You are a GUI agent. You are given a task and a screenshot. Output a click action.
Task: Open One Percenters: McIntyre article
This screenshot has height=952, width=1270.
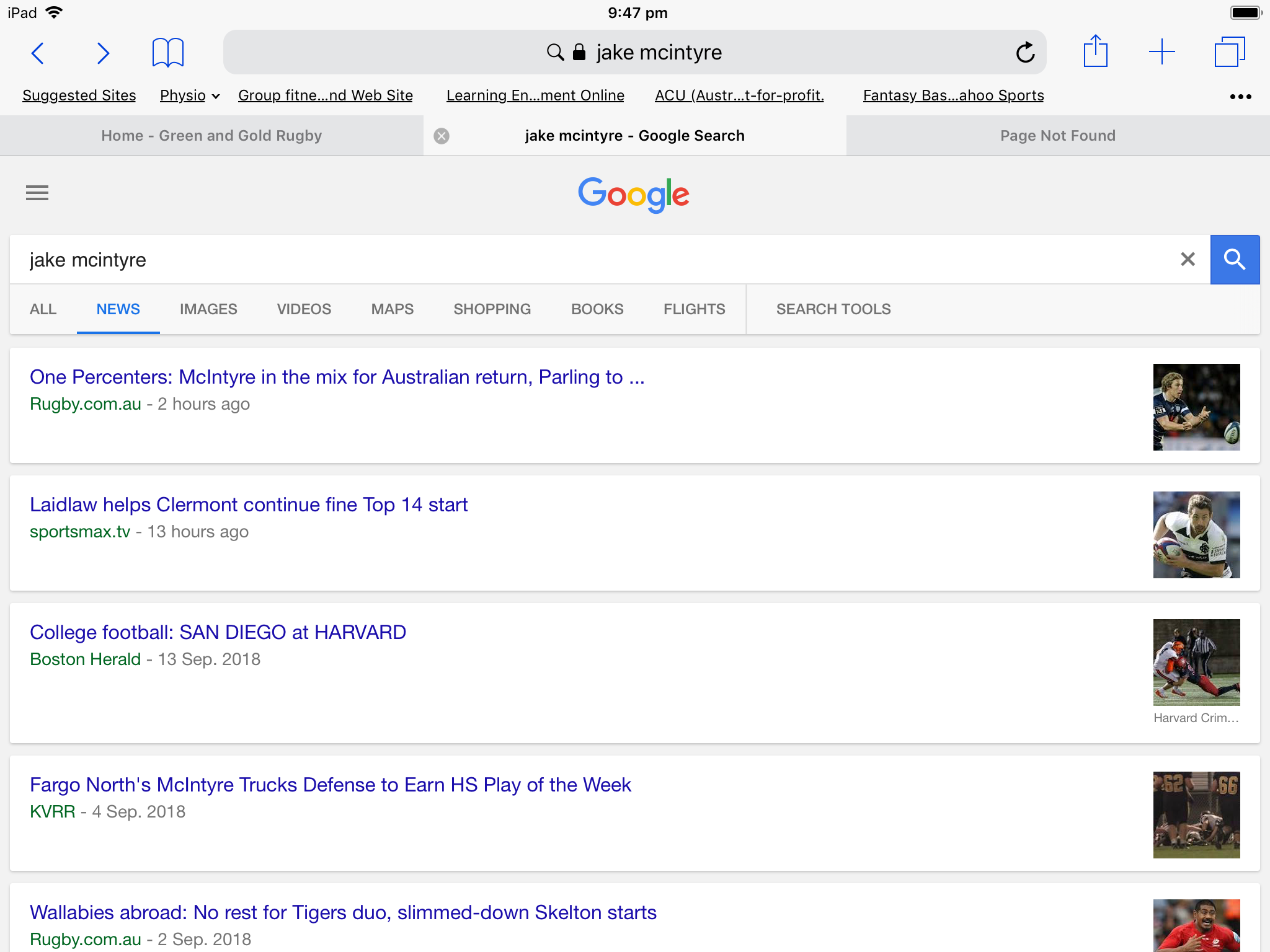click(337, 377)
